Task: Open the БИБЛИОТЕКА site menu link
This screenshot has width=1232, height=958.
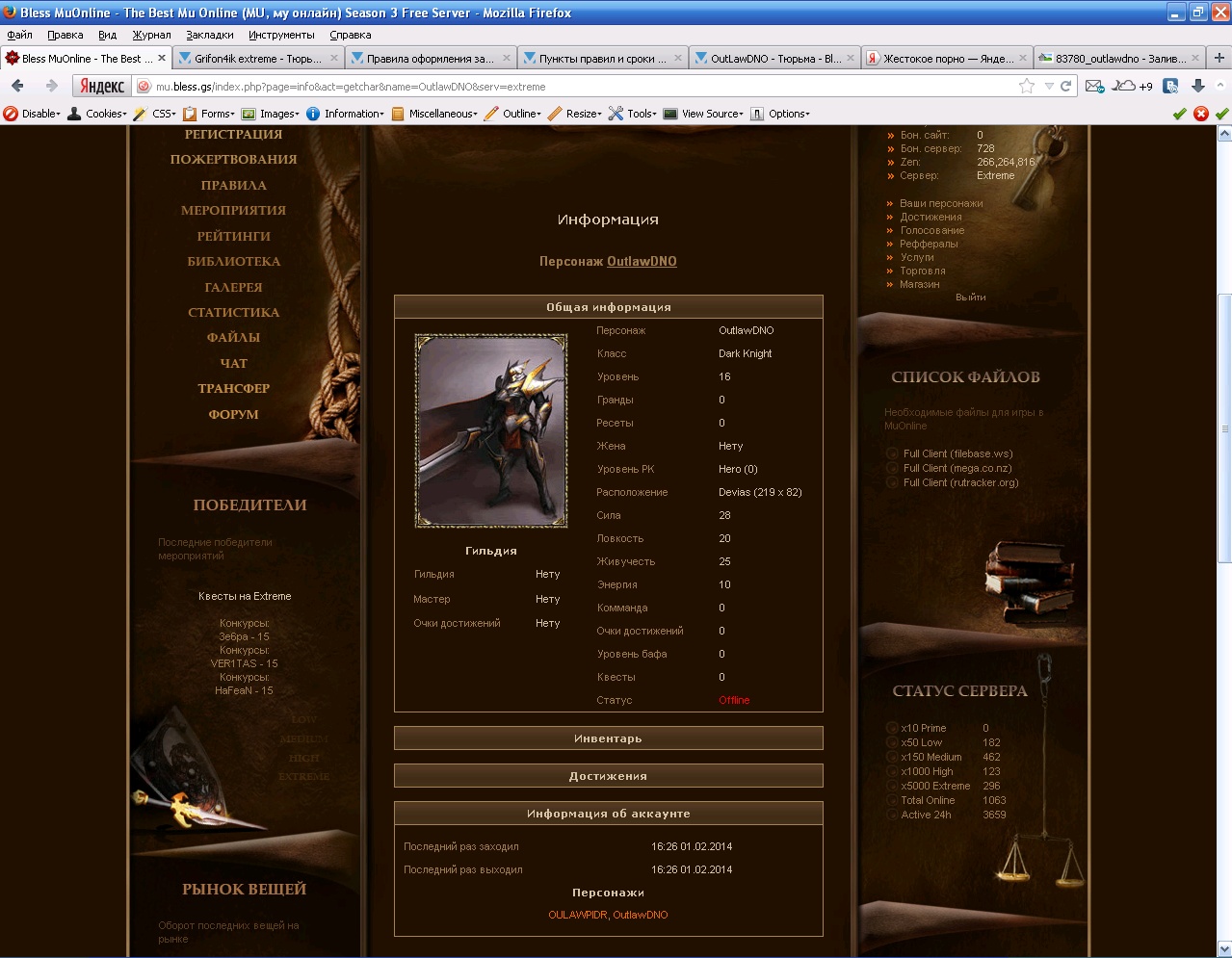Action: point(234,261)
